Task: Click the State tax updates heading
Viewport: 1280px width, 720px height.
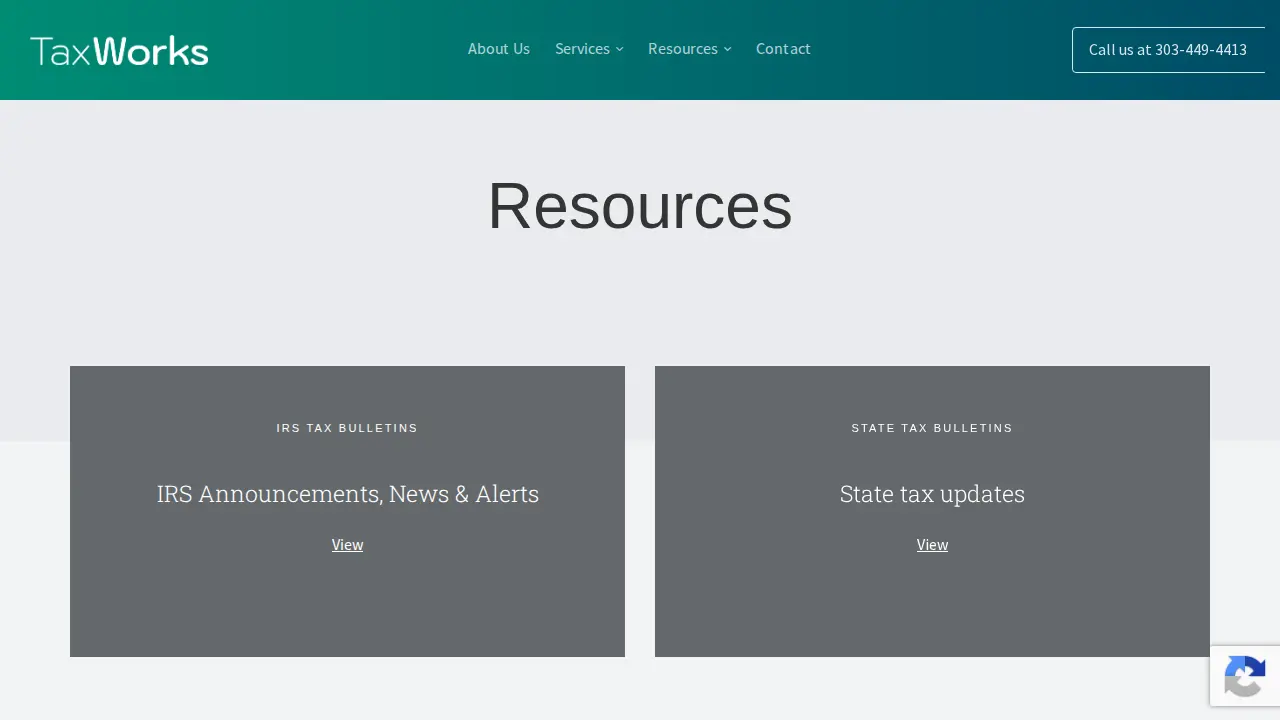Action: click(932, 494)
